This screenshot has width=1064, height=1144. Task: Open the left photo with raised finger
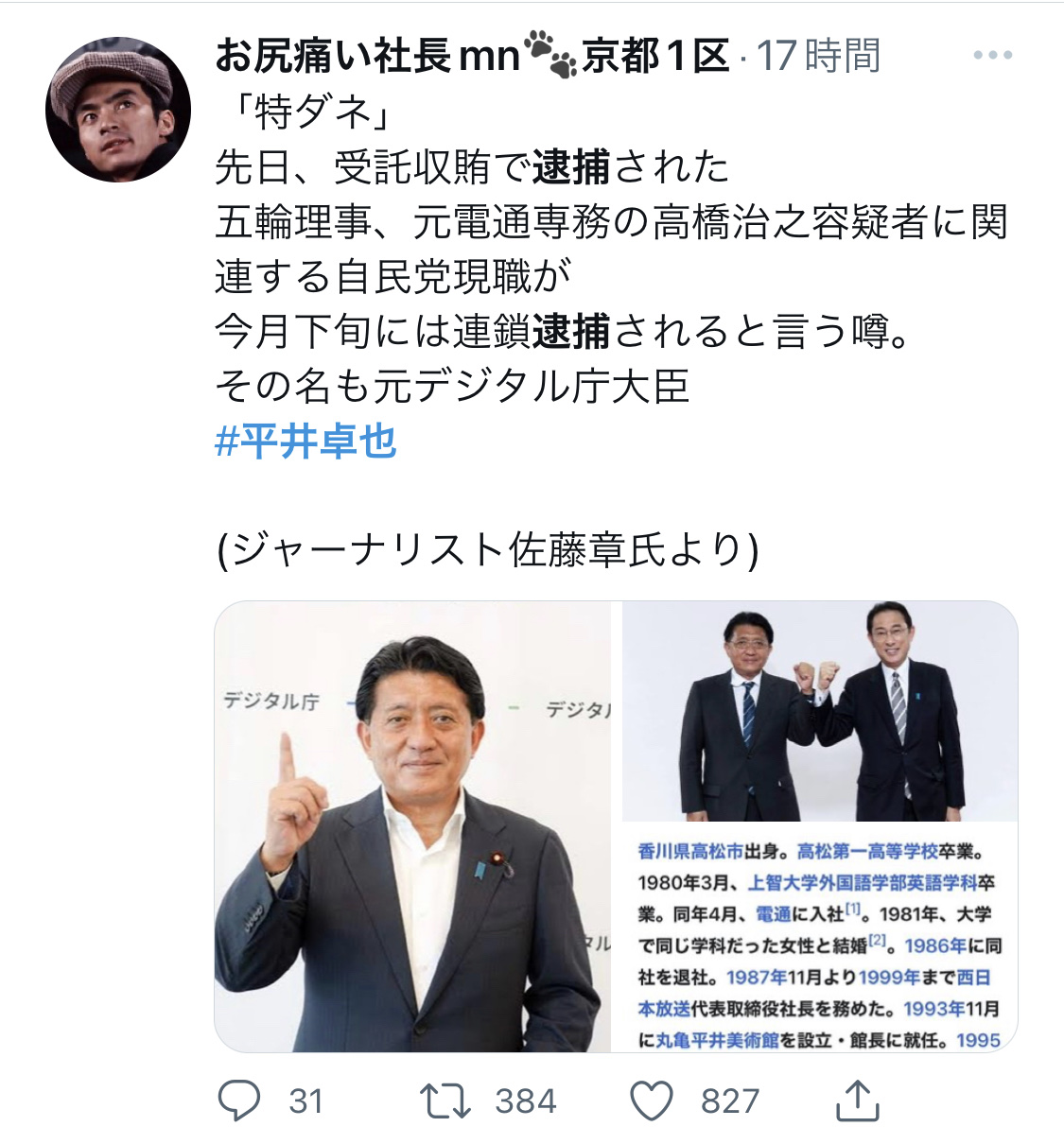tap(413, 826)
